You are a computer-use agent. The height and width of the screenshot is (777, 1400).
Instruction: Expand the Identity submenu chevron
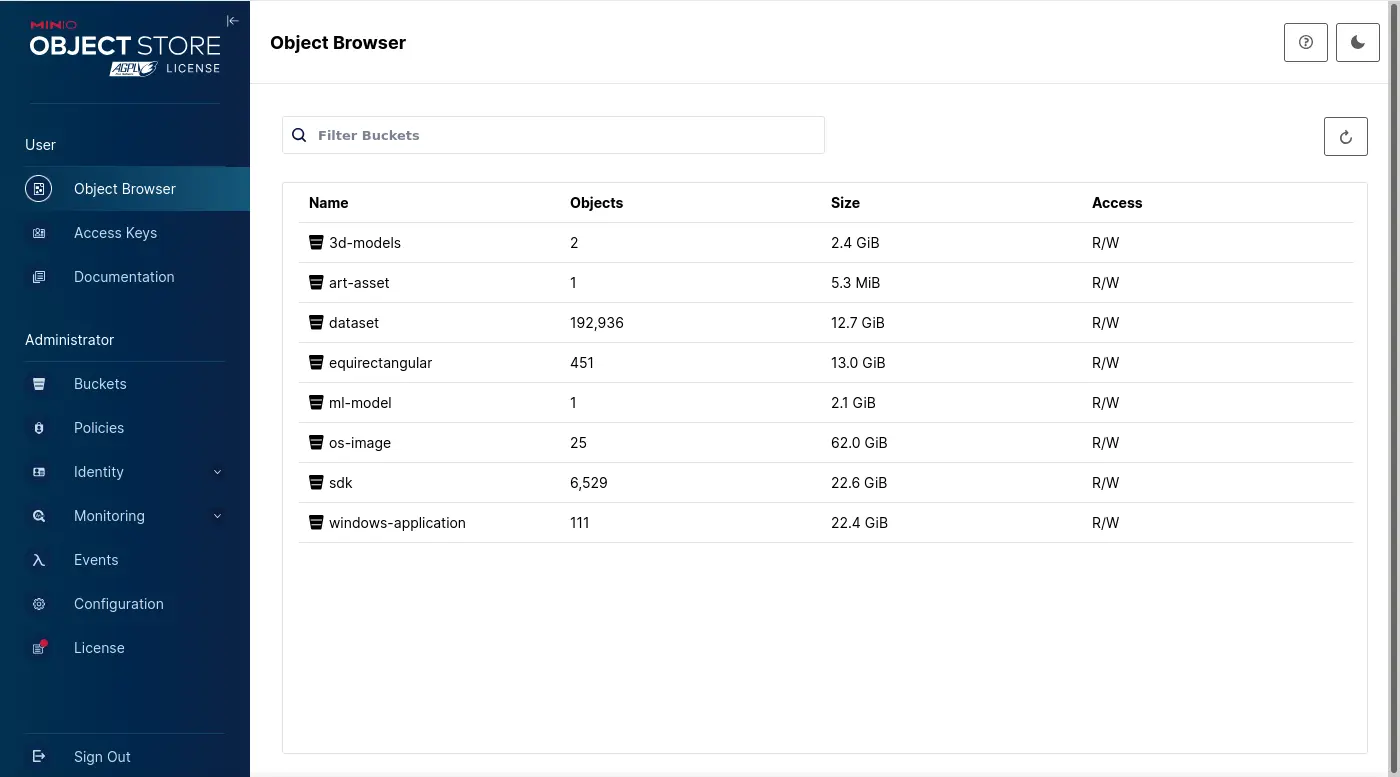coord(217,472)
